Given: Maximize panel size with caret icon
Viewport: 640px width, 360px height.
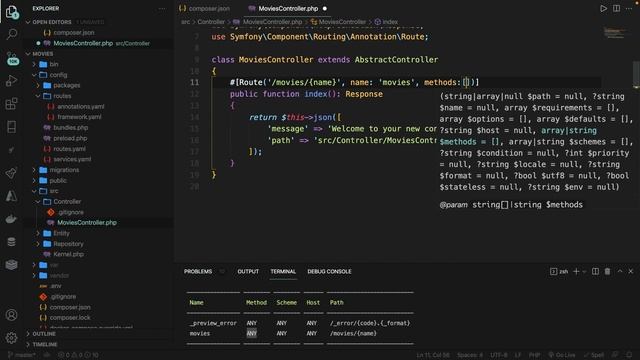Looking at the screenshot, I should (620, 271).
